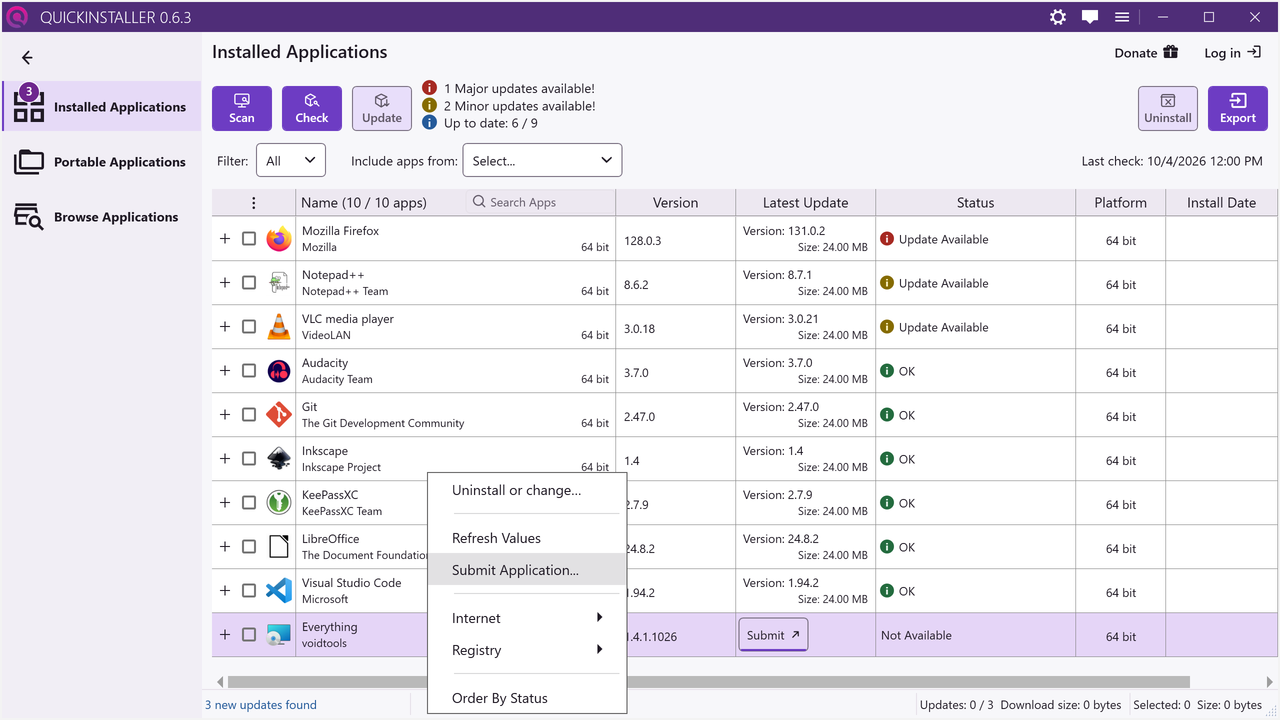
Task: Check the VLC media player row checkbox
Action: [x=249, y=327]
